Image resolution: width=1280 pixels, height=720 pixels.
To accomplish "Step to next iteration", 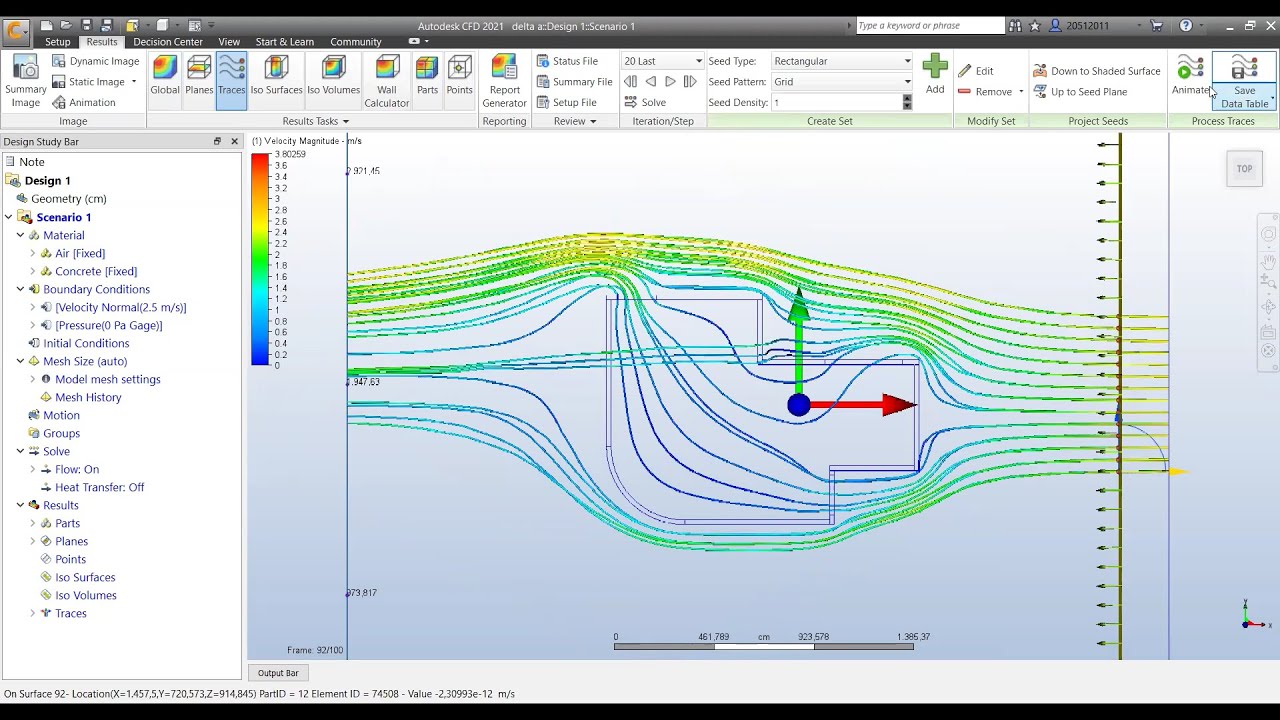I will (x=670, y=82).
